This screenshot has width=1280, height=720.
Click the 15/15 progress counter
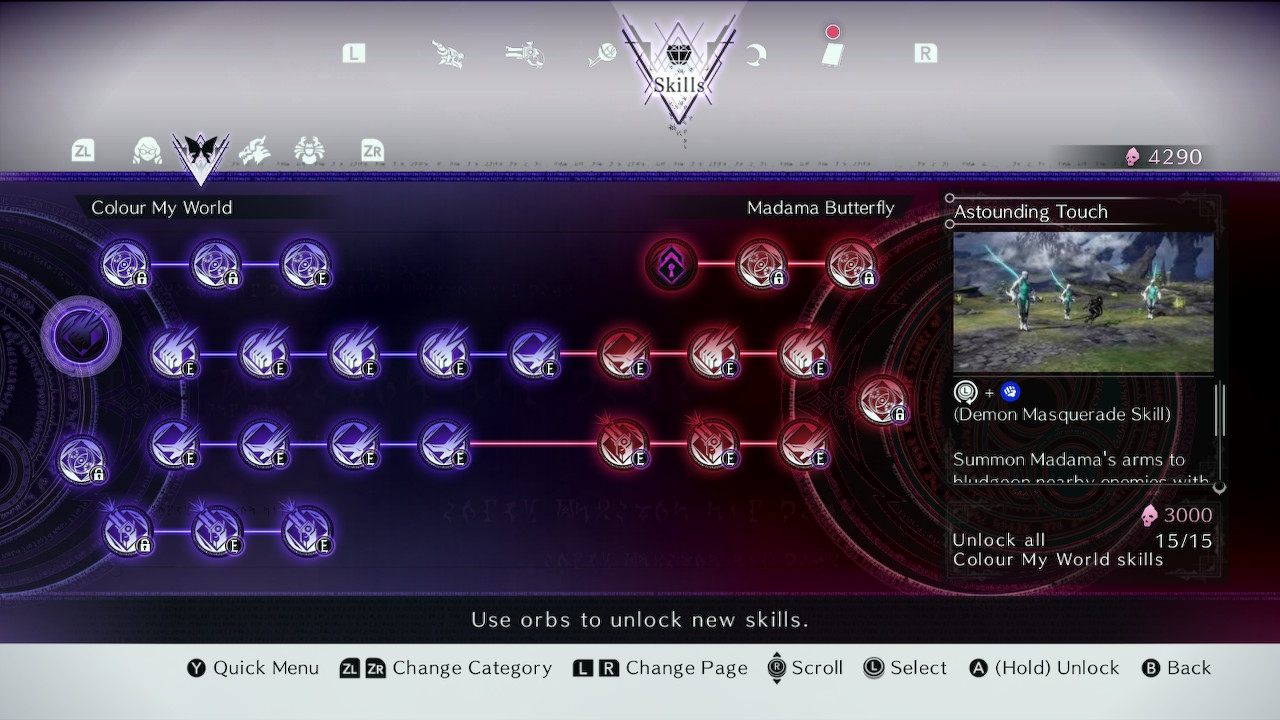[x=1183, y=541]
